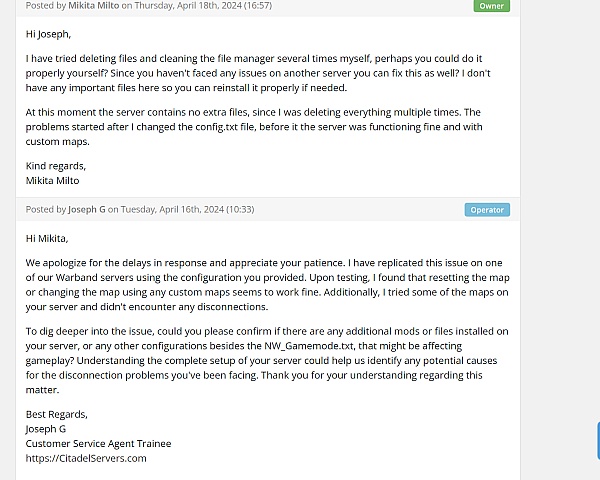The image size is (600, 480).
Task: Click paragraph starting 'We apologize for the delays'
Action: (x=267, y=285)
